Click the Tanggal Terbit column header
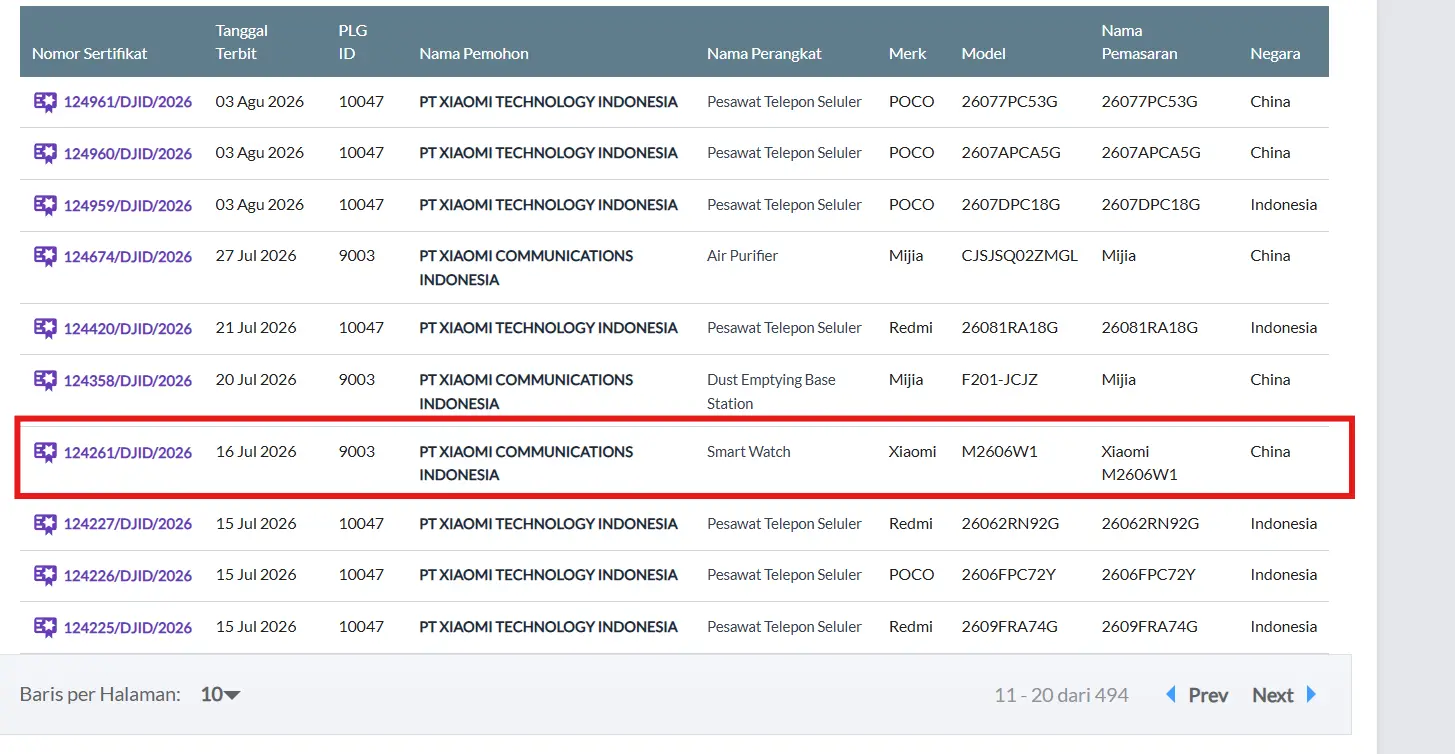Viewport: 1455px width, 754px height. [242, 42]
